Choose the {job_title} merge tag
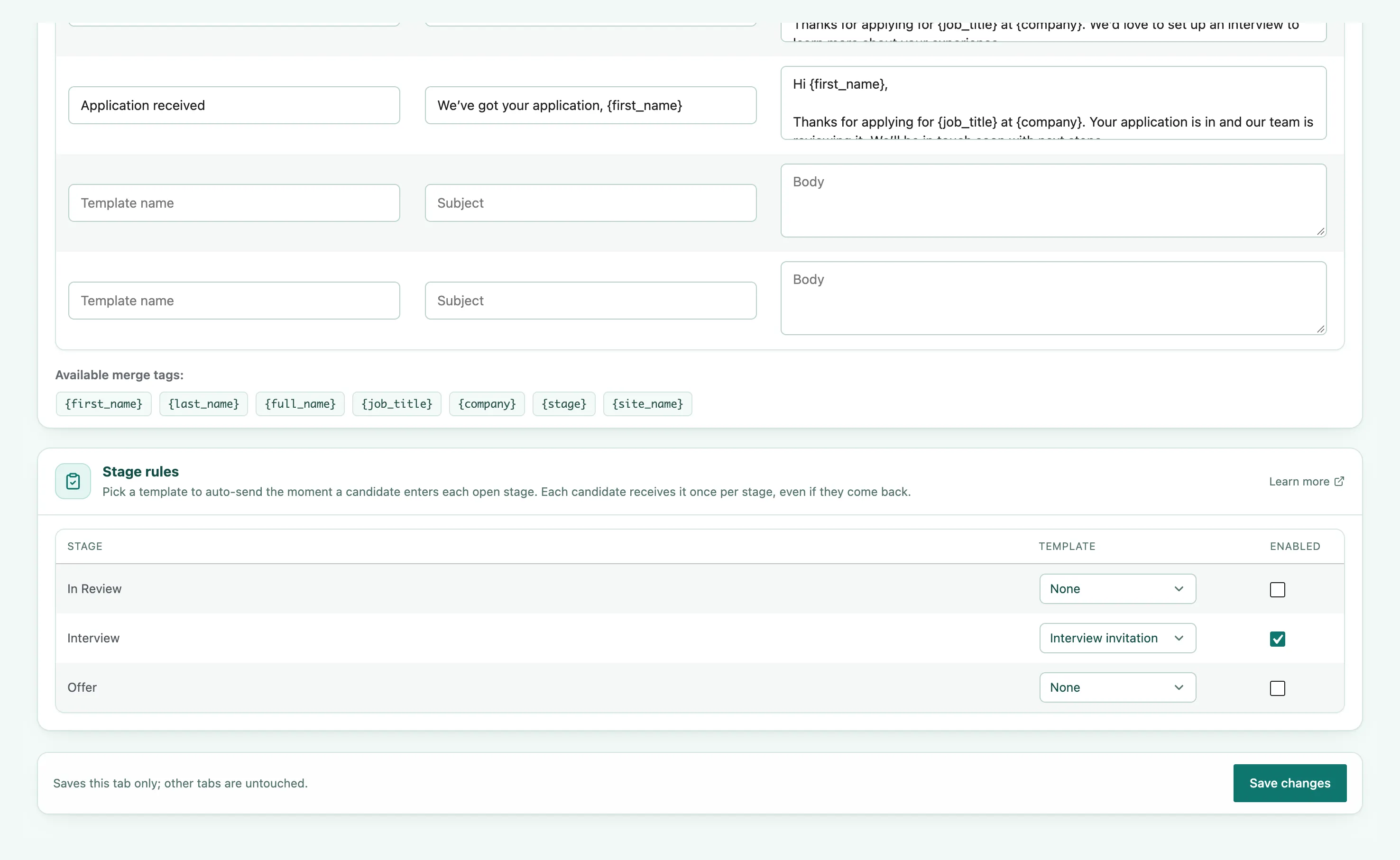This screenshot has width=1400, height=860. coord(396,404)
